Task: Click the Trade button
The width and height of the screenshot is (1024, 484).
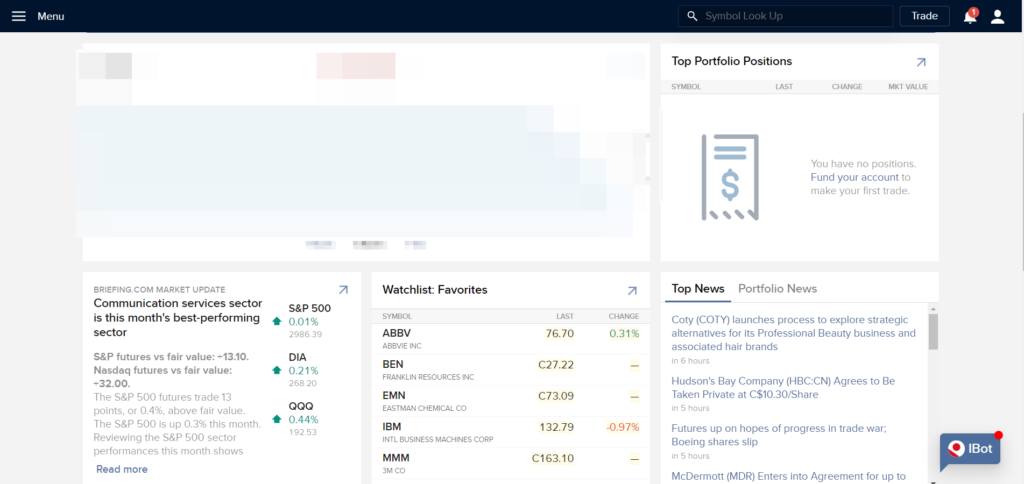Action: (x=924, y=16)
